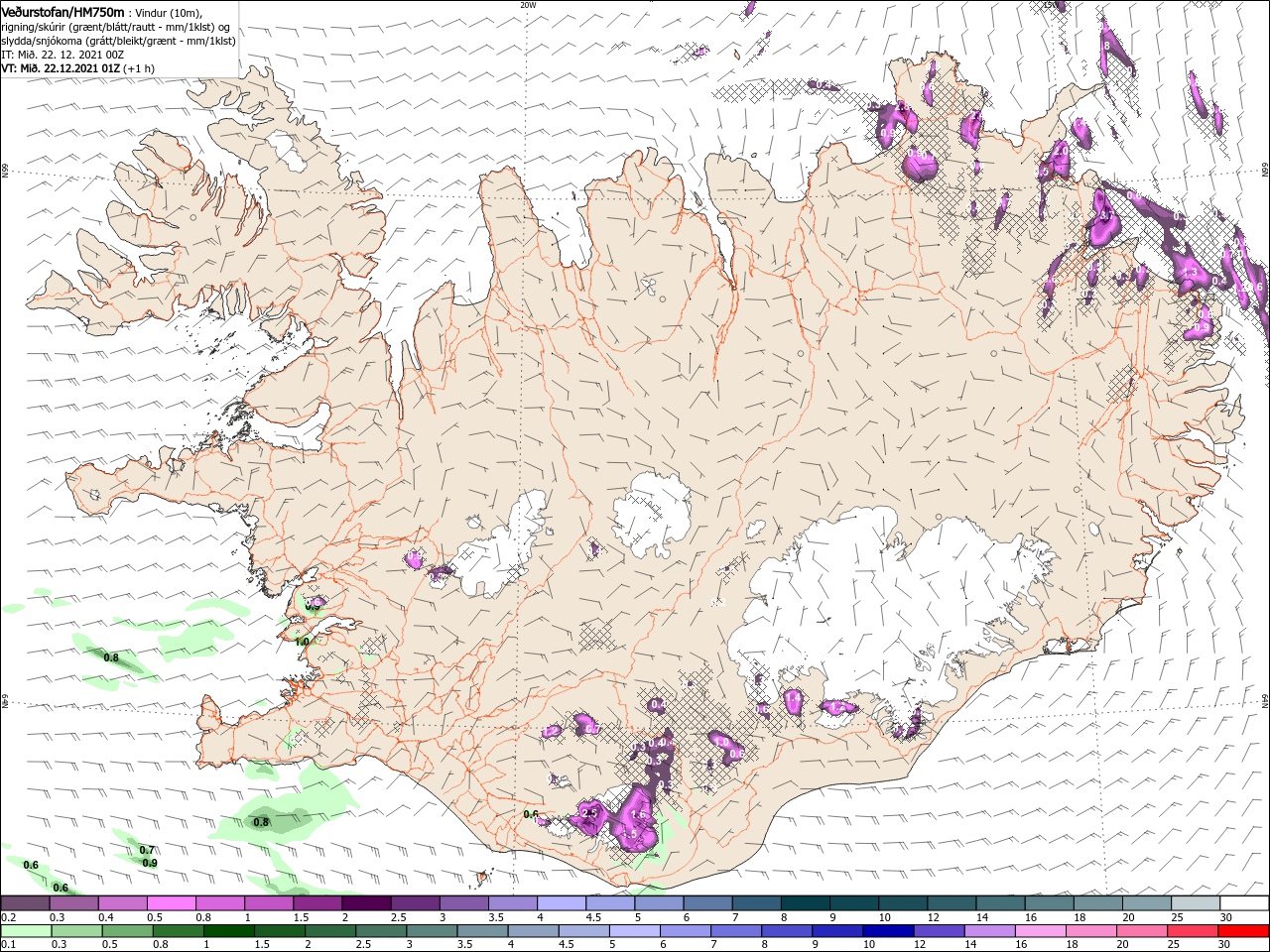Pick the dark plum 0.2 snow legend swatch

coord(25,903)
